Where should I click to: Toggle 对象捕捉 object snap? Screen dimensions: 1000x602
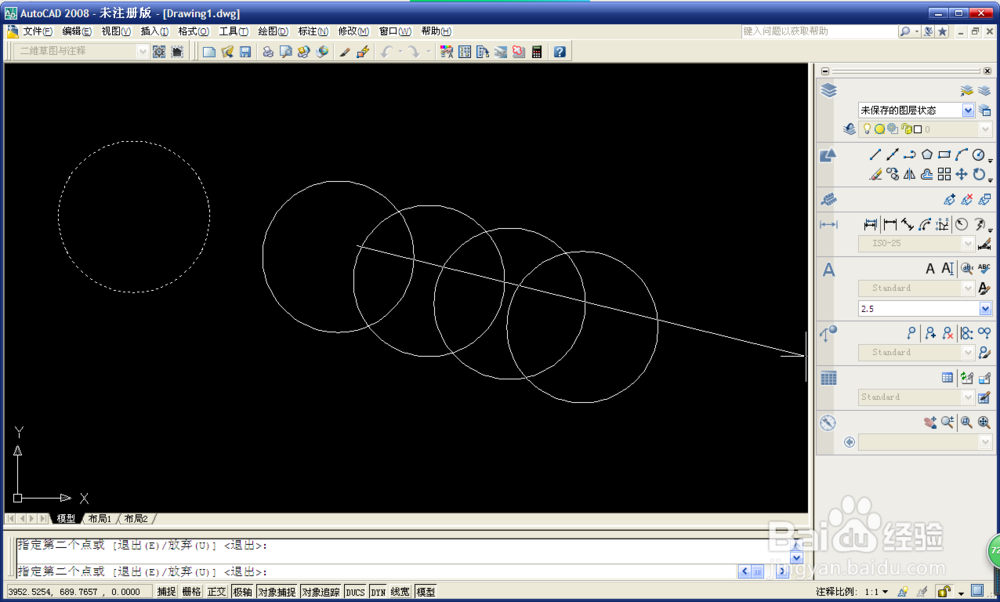pos(276,592)
